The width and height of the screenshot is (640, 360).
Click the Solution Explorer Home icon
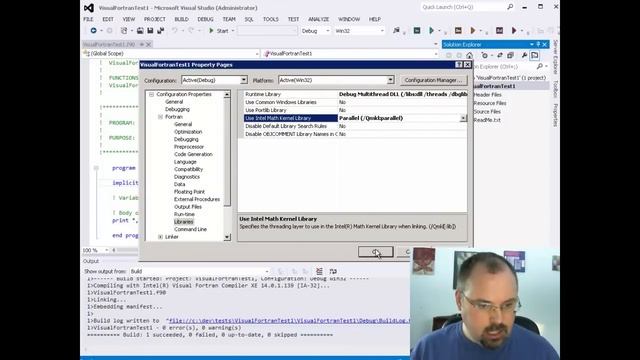pos(470,55)
